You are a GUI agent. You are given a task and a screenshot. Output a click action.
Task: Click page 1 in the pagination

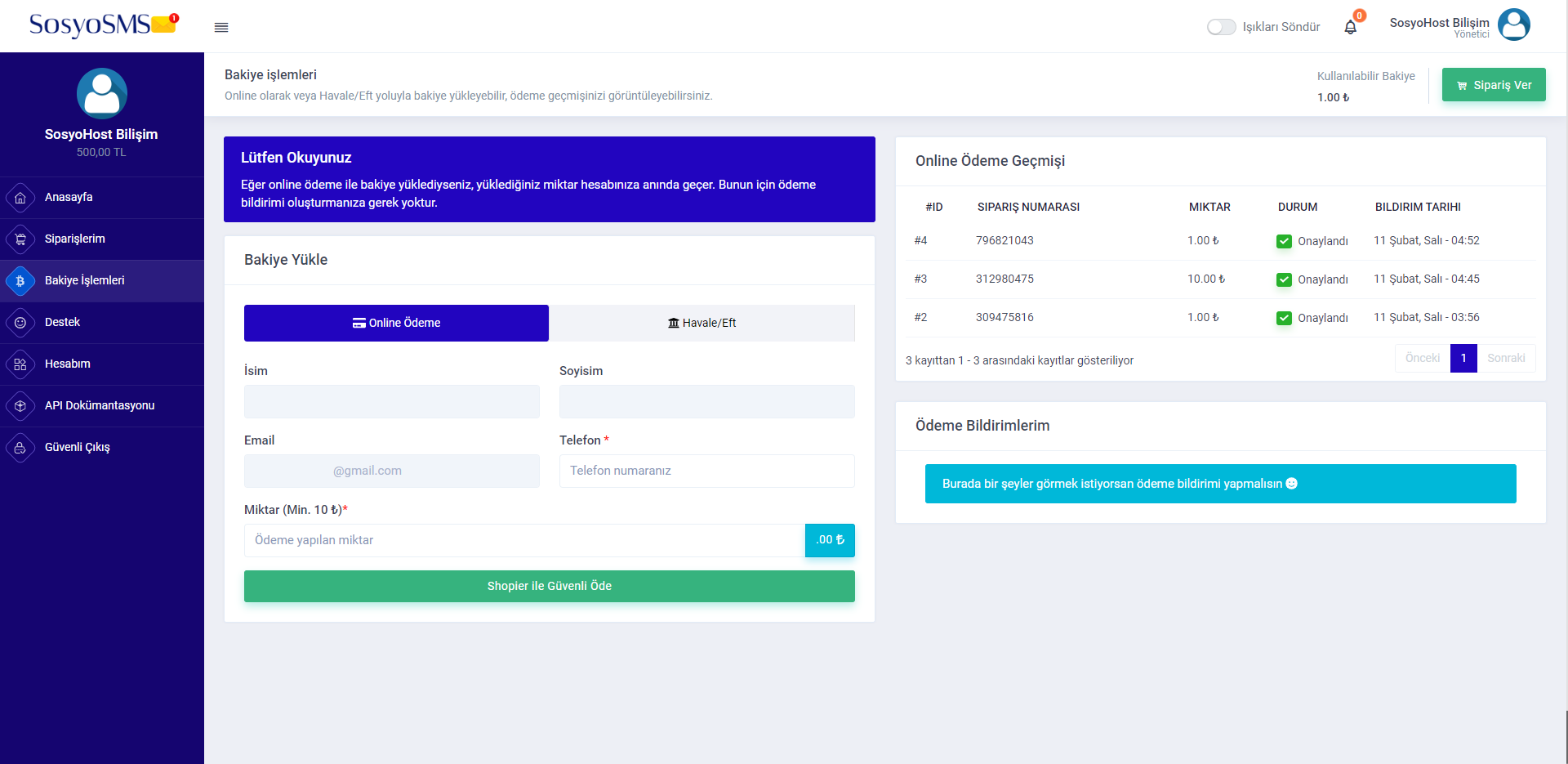coord(1463,358)
